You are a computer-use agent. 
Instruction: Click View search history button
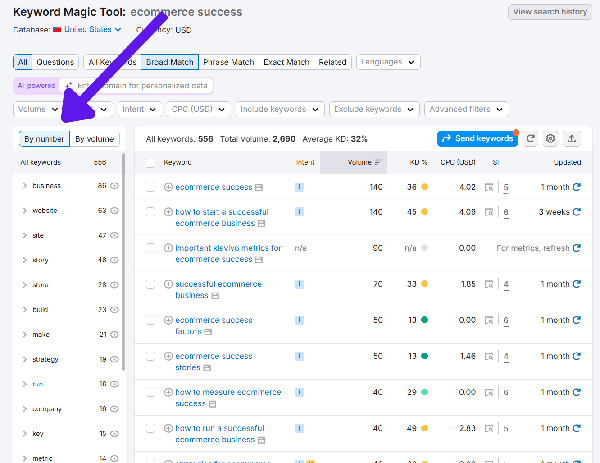550,12
